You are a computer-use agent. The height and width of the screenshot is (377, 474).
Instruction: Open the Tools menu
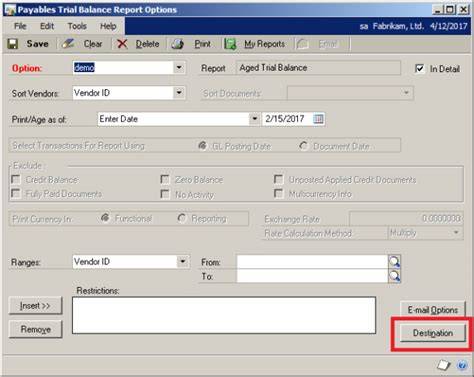point(77,26)
